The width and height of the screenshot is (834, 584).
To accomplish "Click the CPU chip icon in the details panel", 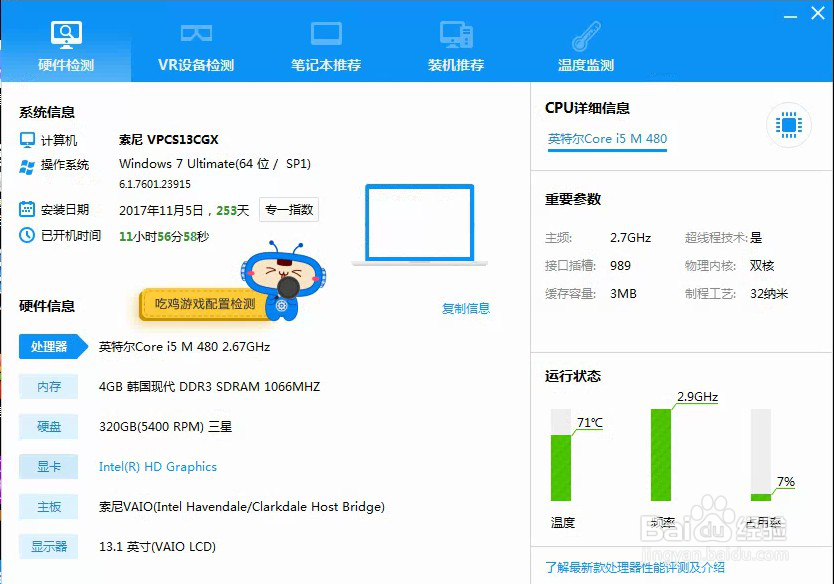I will coord(789,125).
